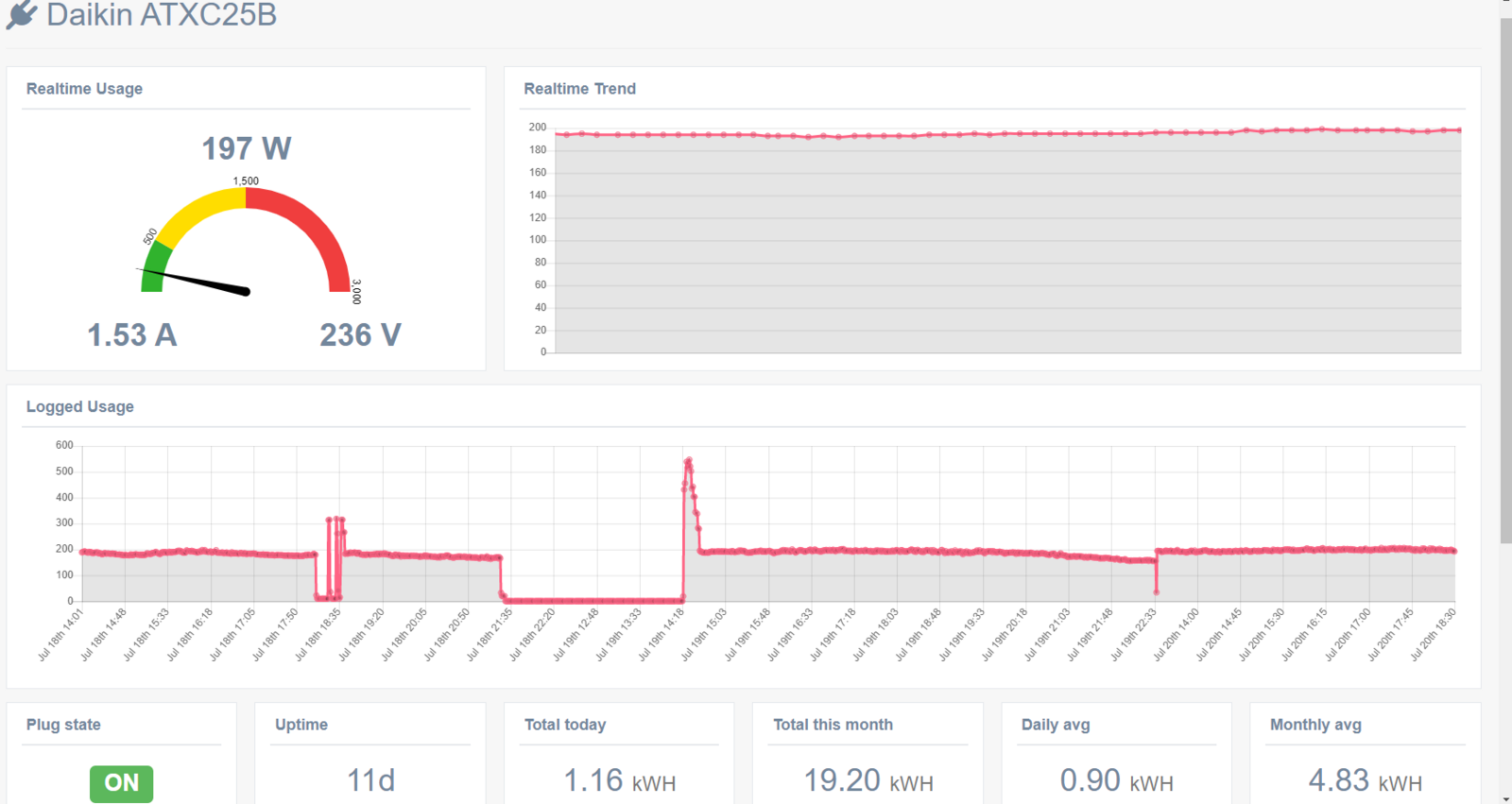Viewport: 1512px width, 804px height.
Task: Click the Jul 20th 18:30 axis label
Action: tap(1434, 634)
